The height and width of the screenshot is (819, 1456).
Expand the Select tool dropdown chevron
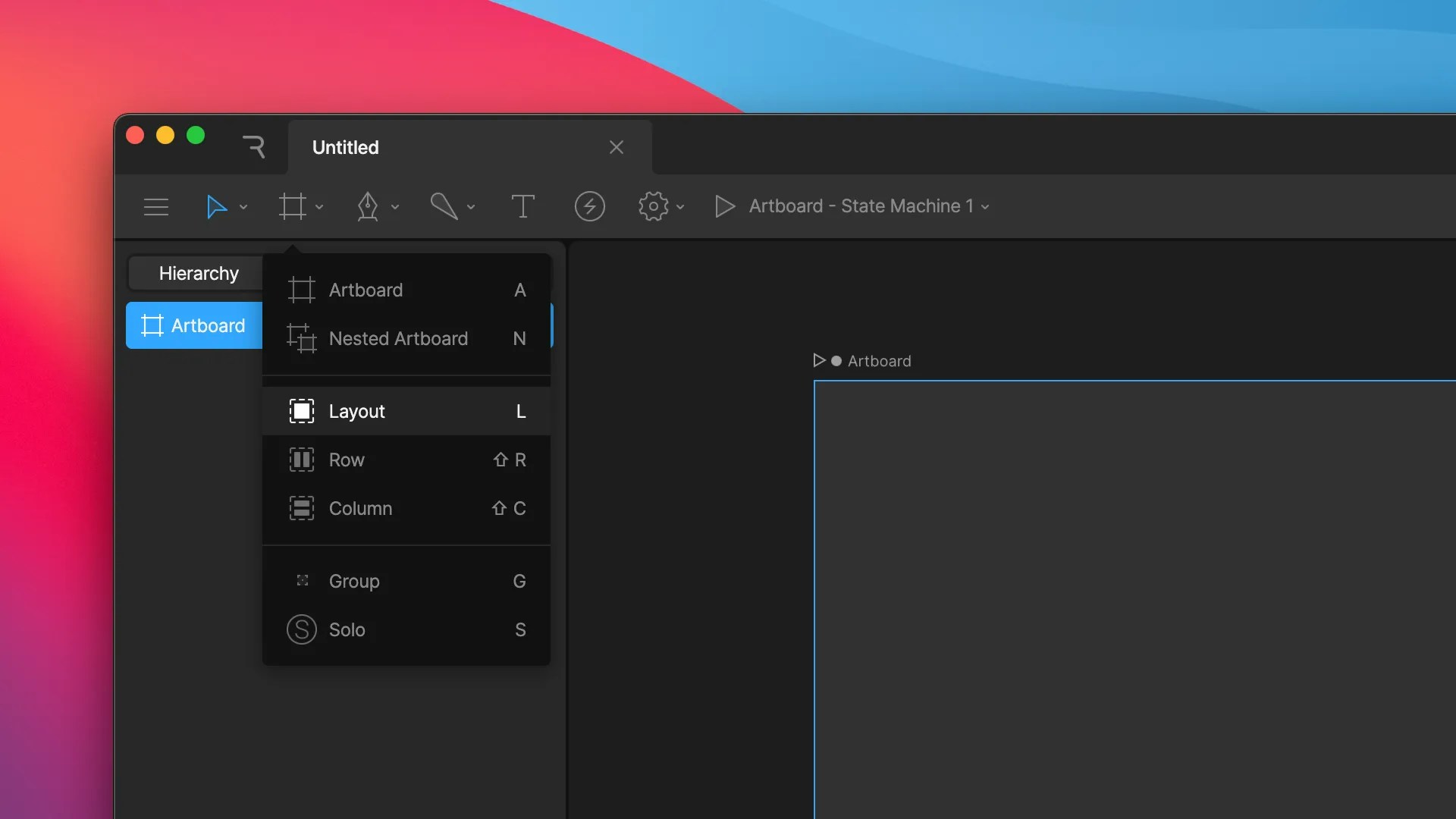pyautogui.click(x=243, y=207)
